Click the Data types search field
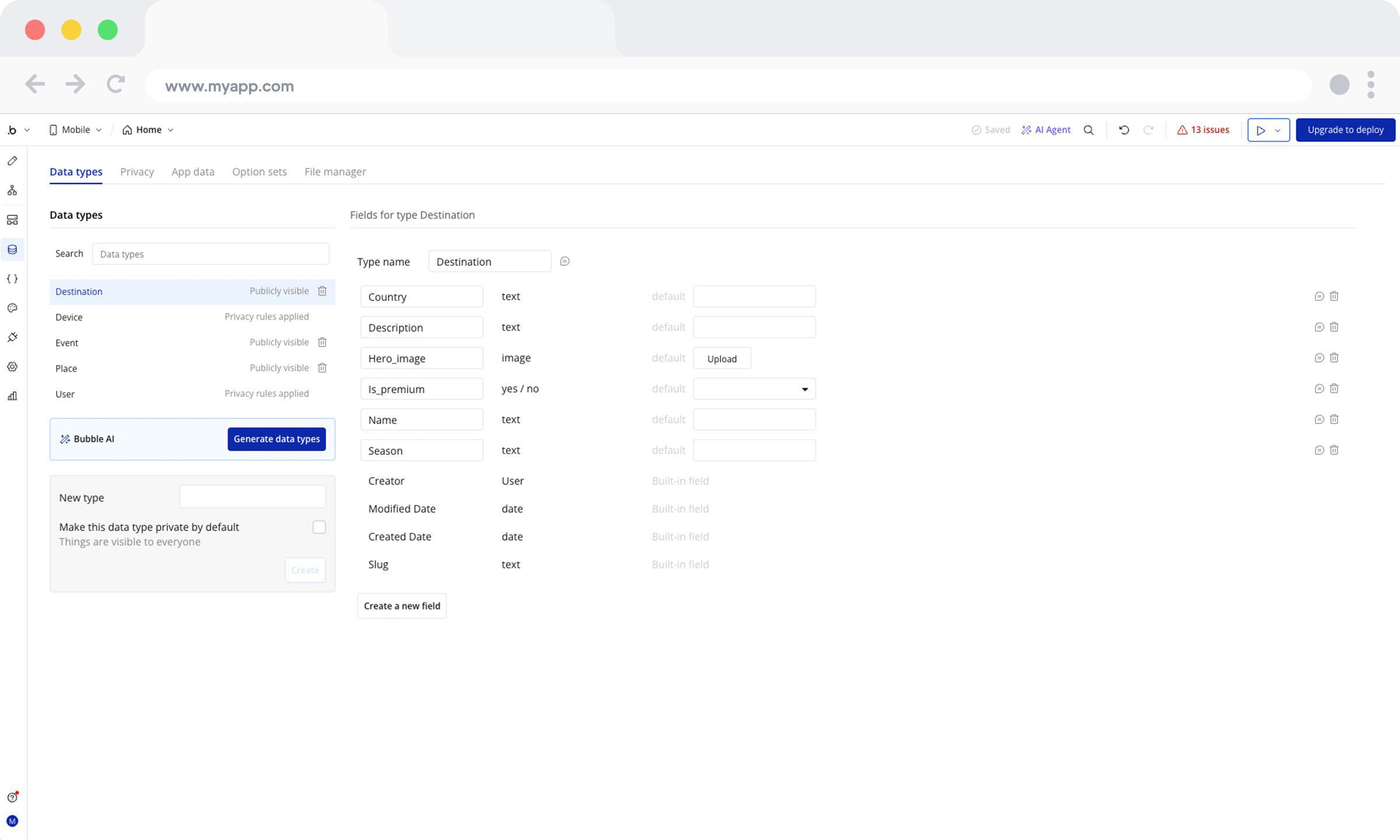 click(211, 254)
